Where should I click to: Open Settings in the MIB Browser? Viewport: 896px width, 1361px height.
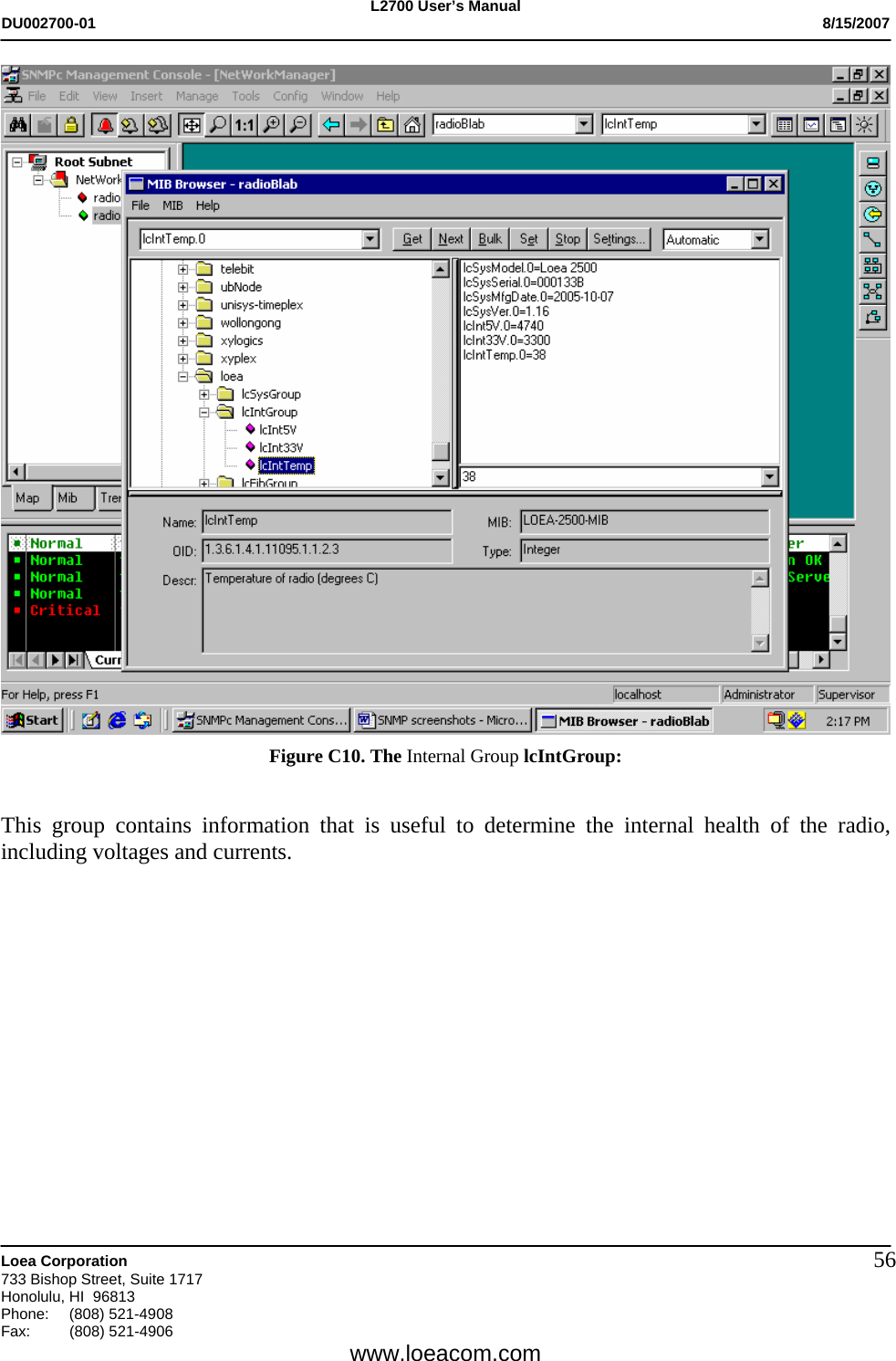coord(619,238)
